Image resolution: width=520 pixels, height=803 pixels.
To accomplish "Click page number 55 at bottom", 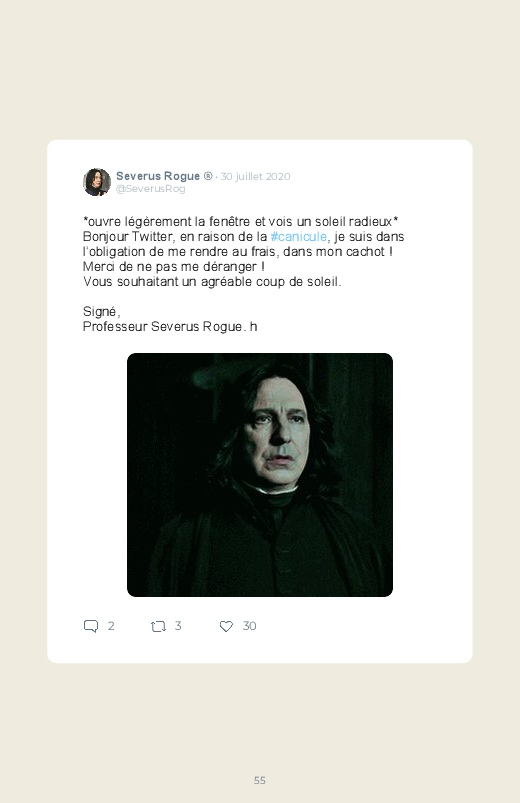I will click(x=260, y=780).
